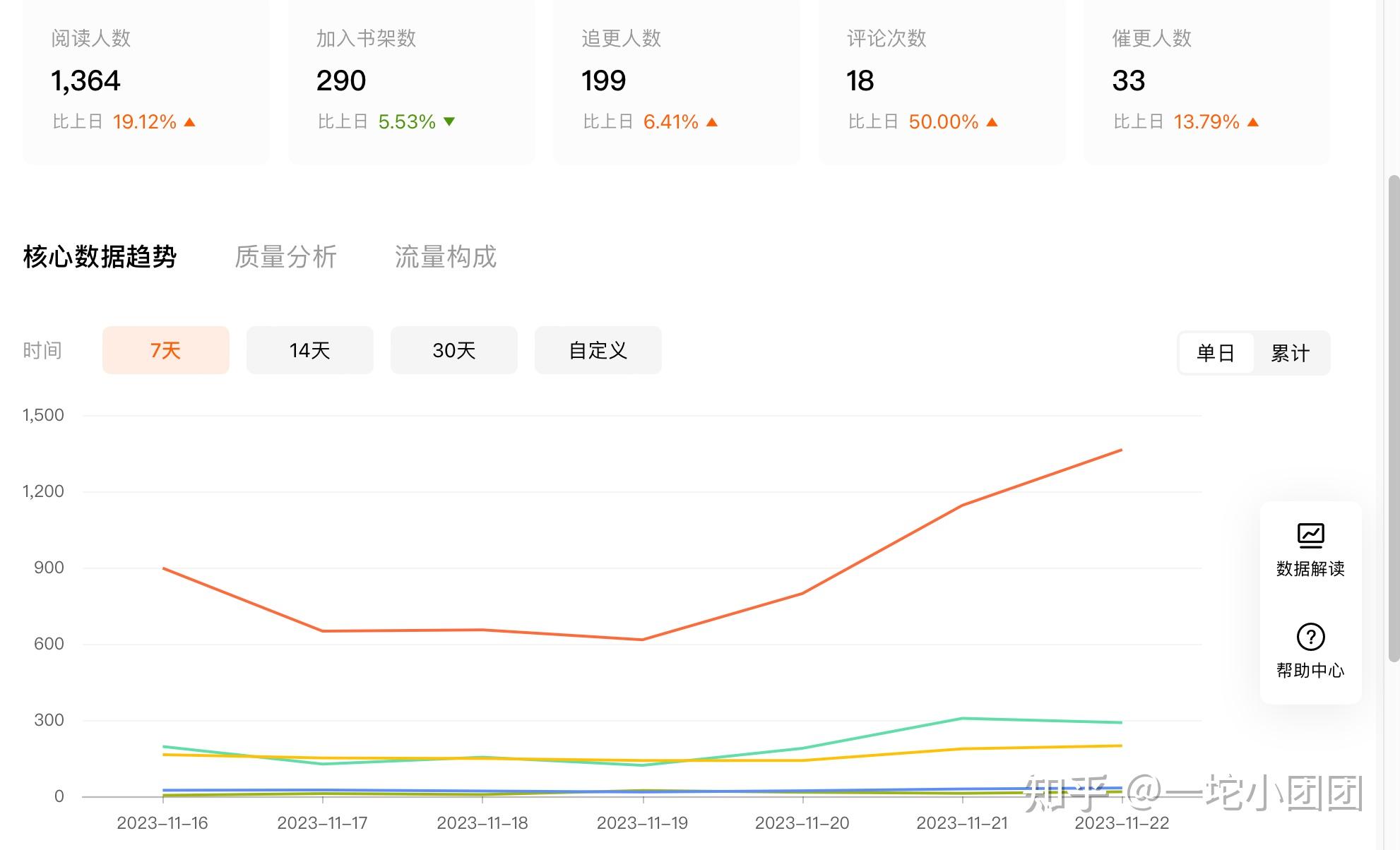The image size is (1400, 850).
Task: Click the up arrow beside 13.79%
Action: pos(1253,122)
